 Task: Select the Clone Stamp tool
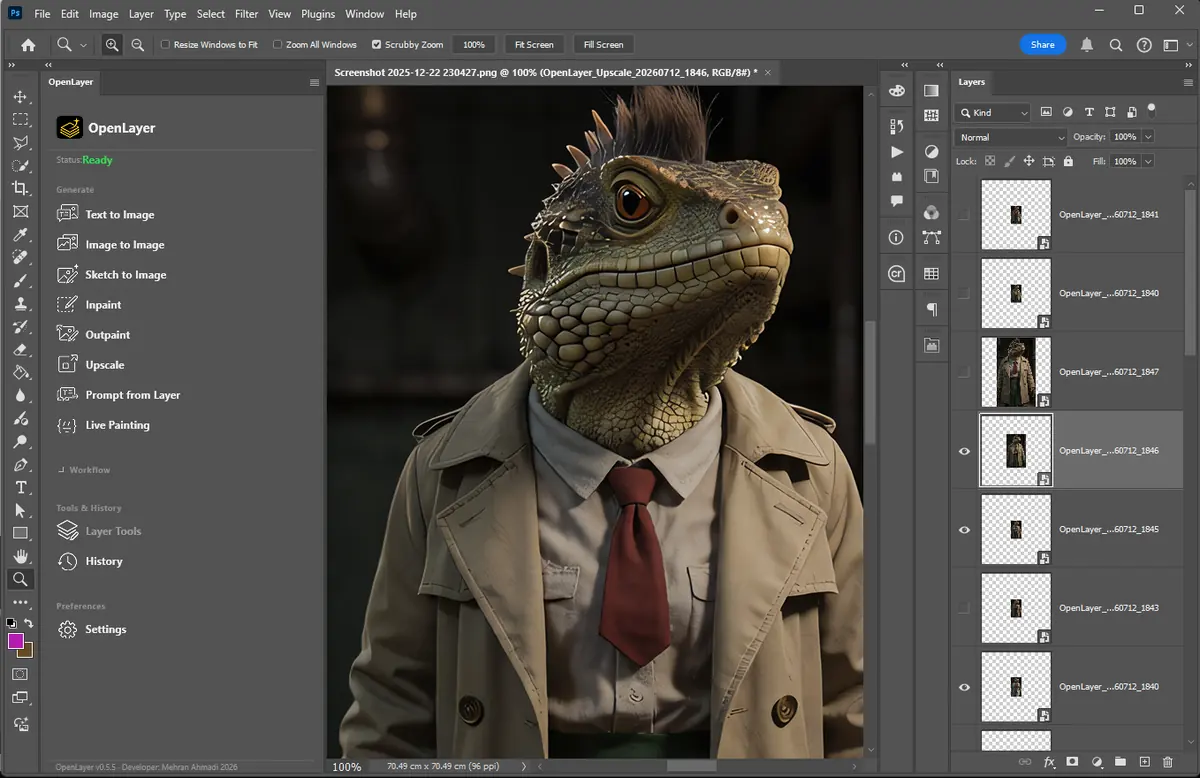(x=20, y=304)
